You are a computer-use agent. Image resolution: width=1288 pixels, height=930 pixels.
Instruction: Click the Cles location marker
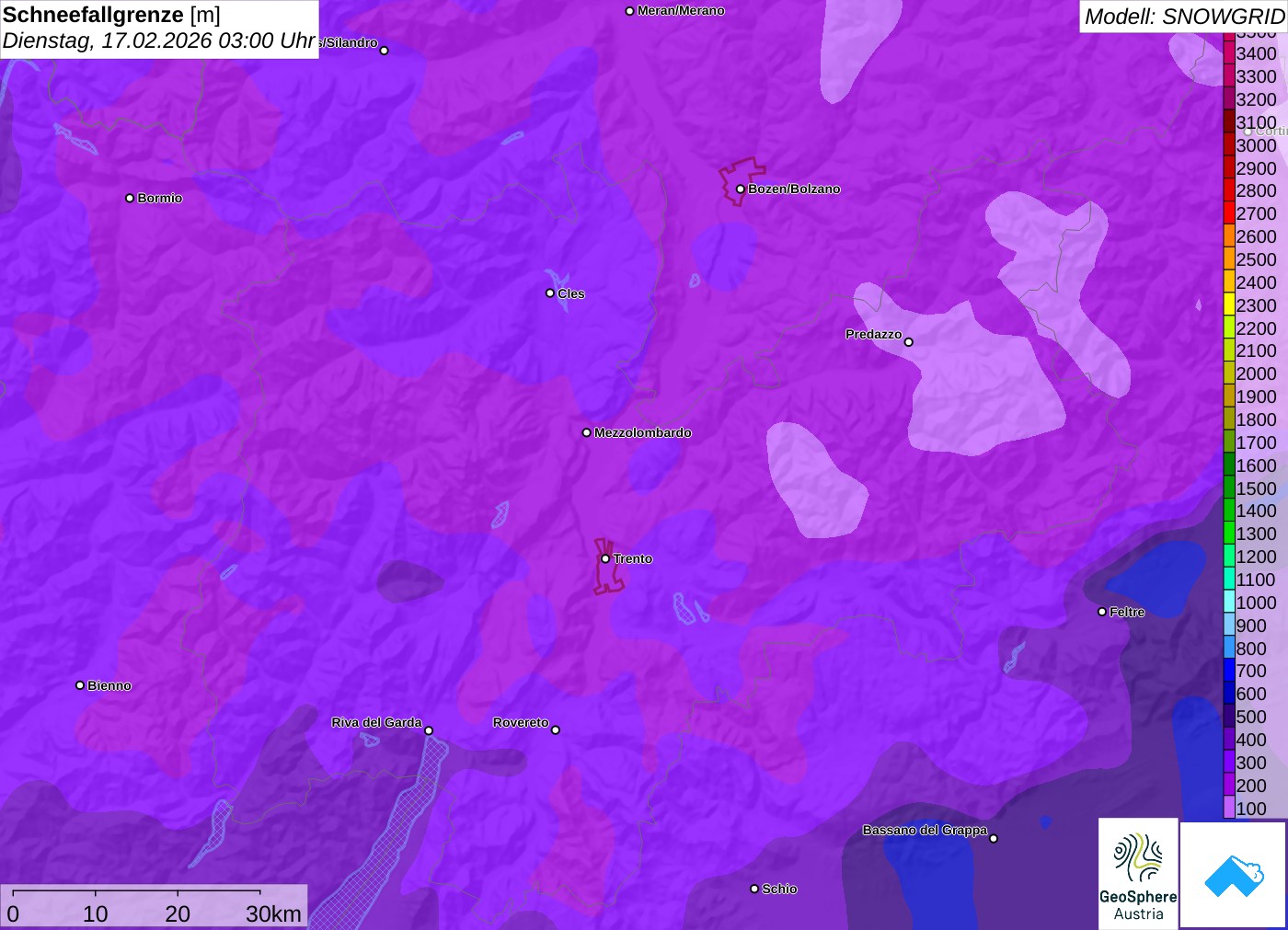point(550,293)
